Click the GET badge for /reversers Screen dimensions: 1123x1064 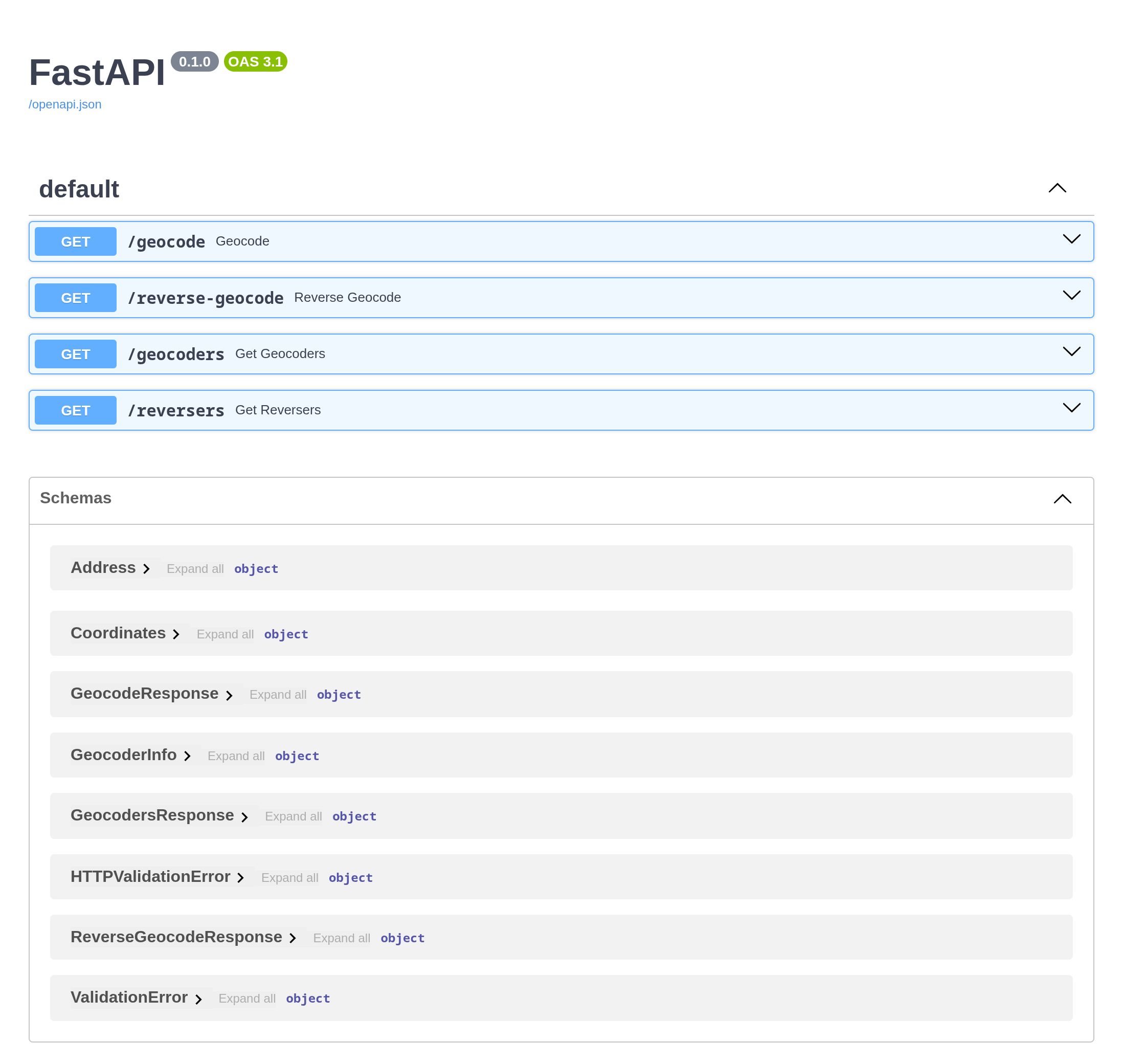click(75, 410)
